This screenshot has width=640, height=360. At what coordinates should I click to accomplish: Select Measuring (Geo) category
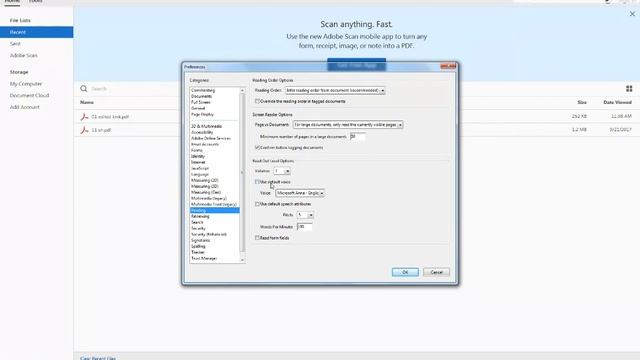click(x=206, y=192)
